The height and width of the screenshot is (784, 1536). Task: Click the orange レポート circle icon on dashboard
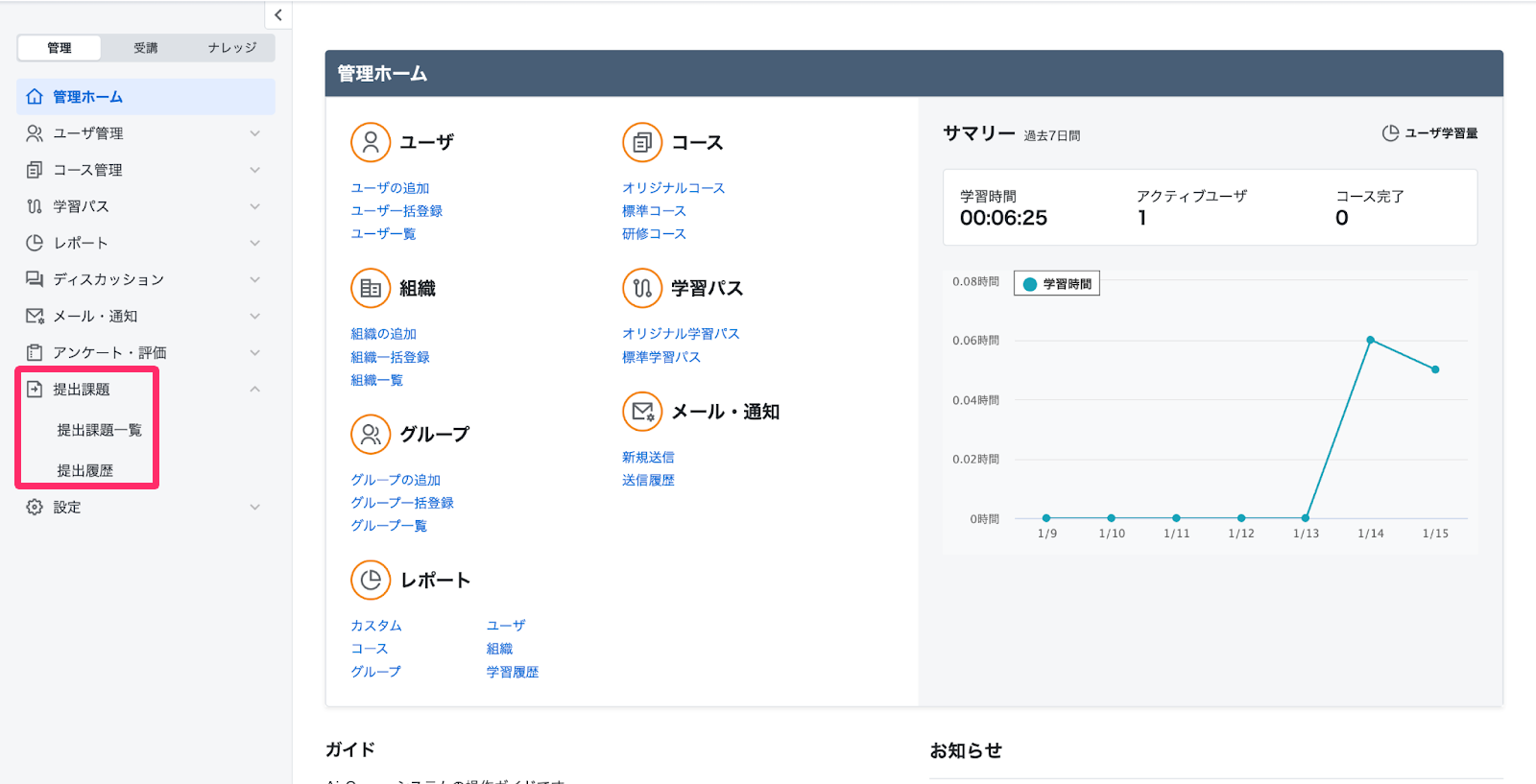pos(371,580)
